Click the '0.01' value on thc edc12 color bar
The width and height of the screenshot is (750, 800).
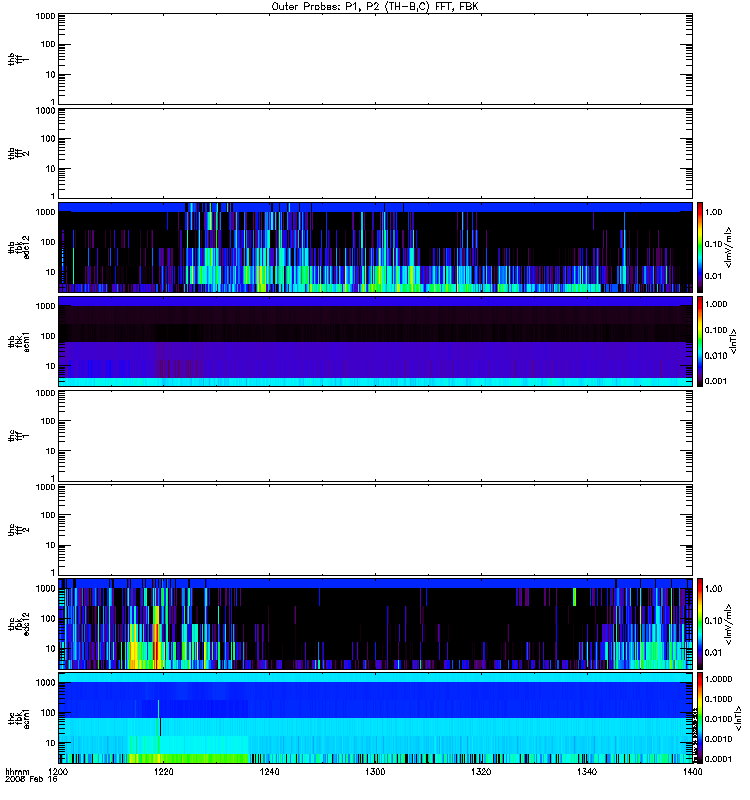(x=714, y=653)
